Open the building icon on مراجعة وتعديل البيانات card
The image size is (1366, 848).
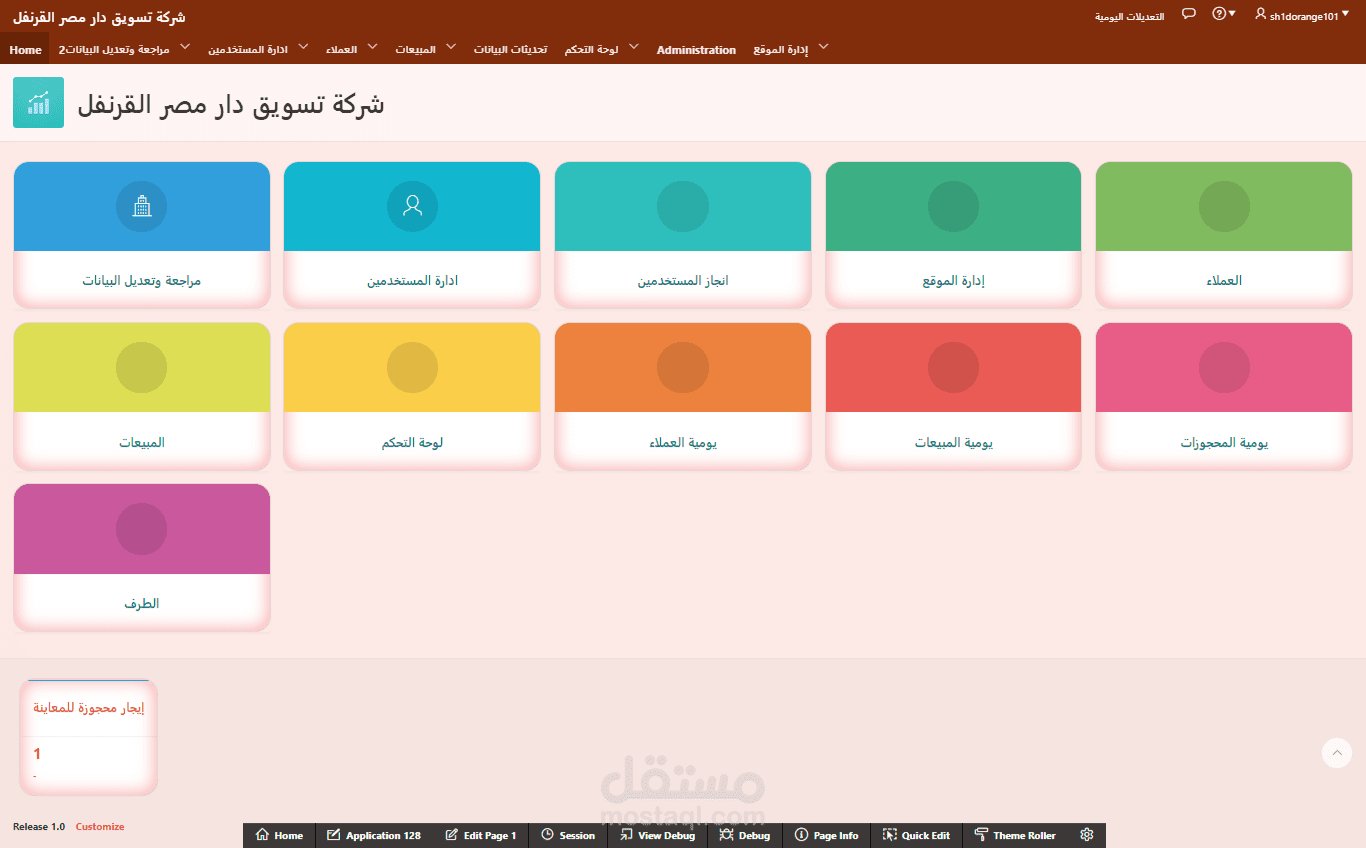(x=142, y=206)
